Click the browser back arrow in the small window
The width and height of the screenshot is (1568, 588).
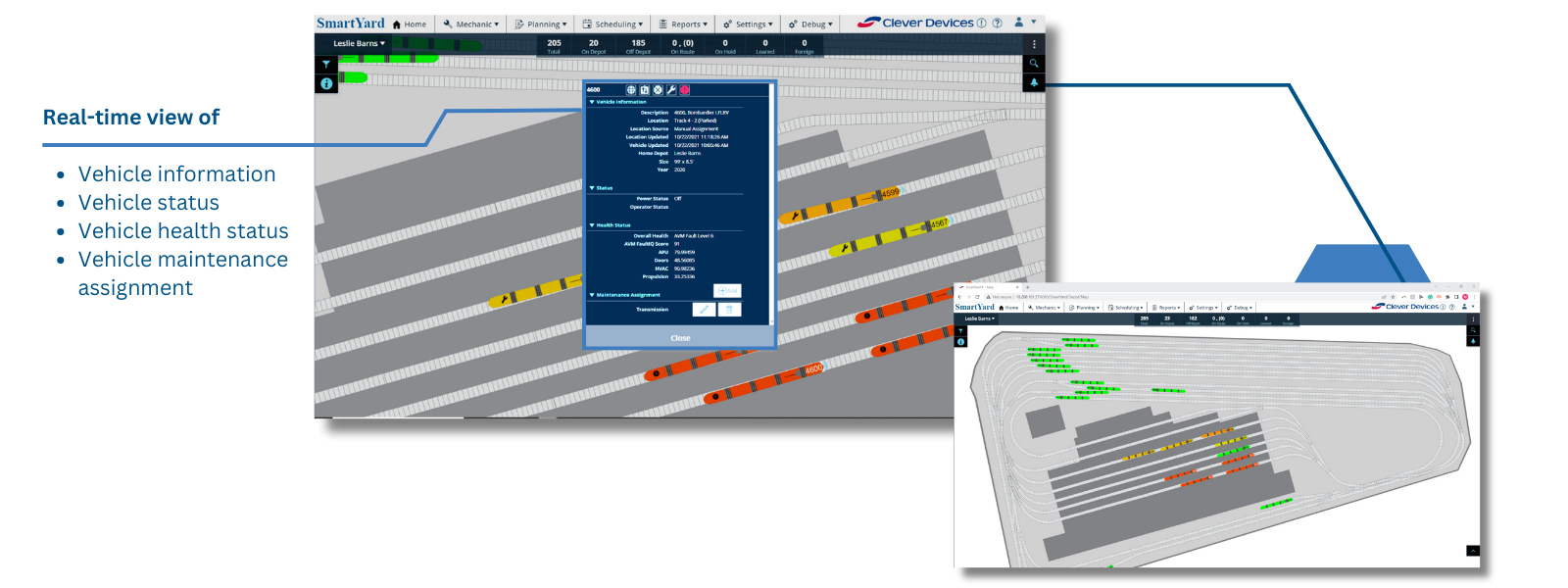pos(959,297)
